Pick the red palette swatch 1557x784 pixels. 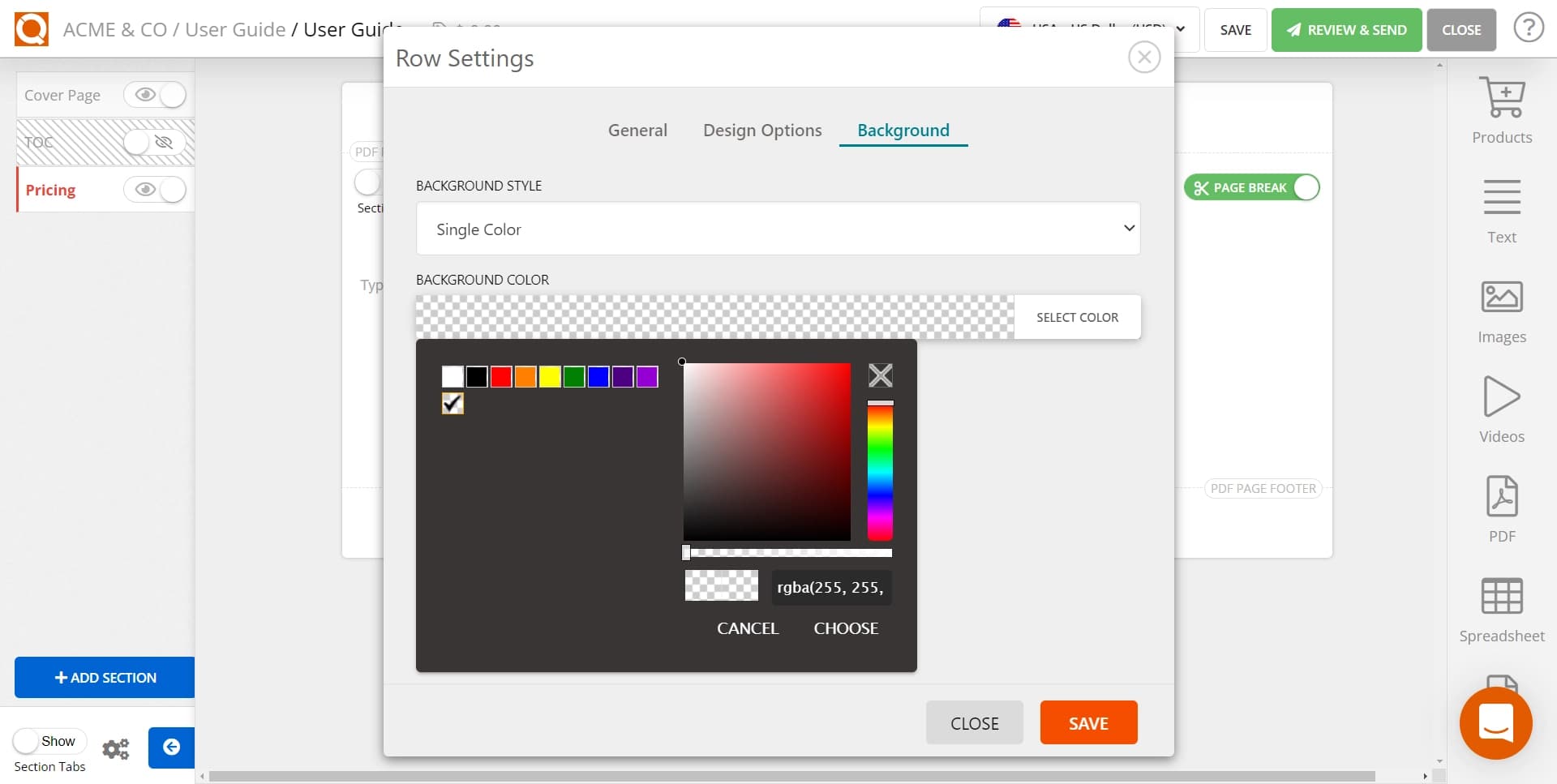(x=501, y=377)
